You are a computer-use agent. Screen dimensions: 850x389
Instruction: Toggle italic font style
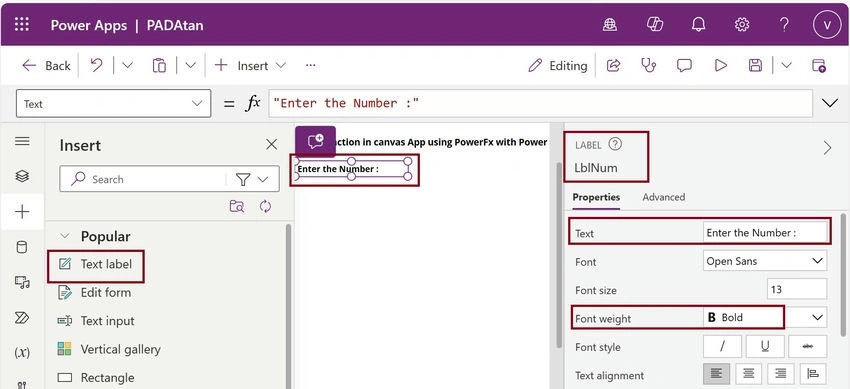723,347
